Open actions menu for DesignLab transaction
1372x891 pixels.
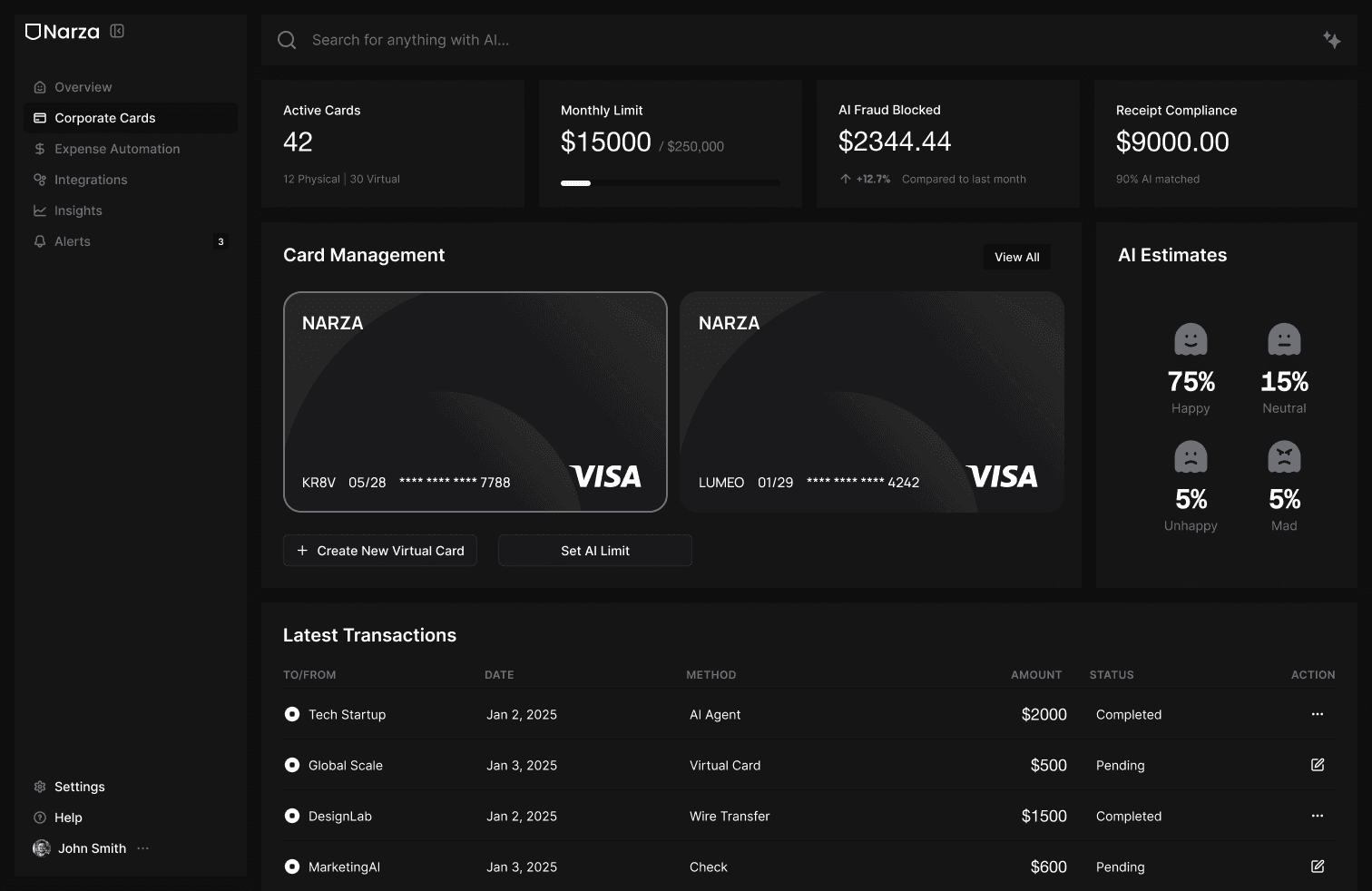(1317, 816)
